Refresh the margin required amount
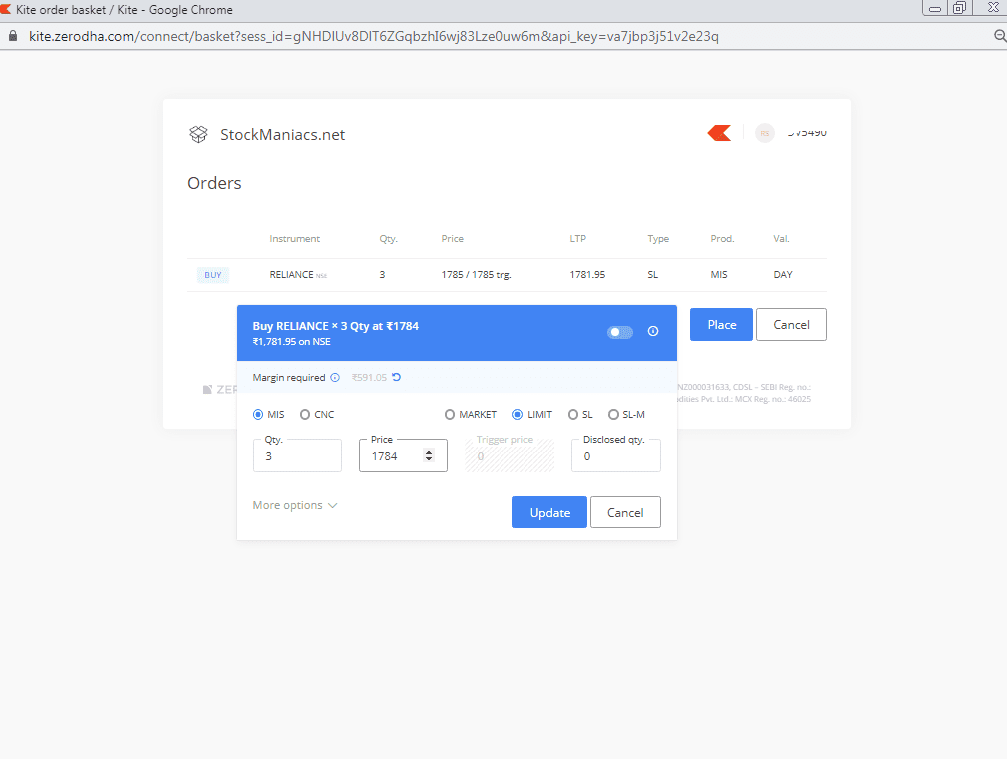The image size is (1007, 759). pos(397,377)
